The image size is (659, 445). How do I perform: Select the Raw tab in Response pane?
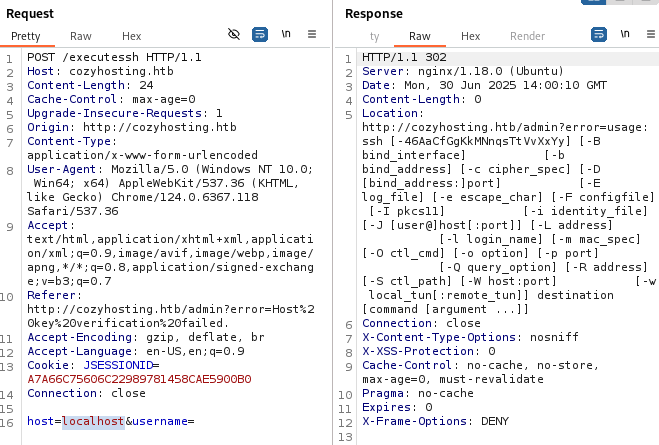[x=419, y=36]
